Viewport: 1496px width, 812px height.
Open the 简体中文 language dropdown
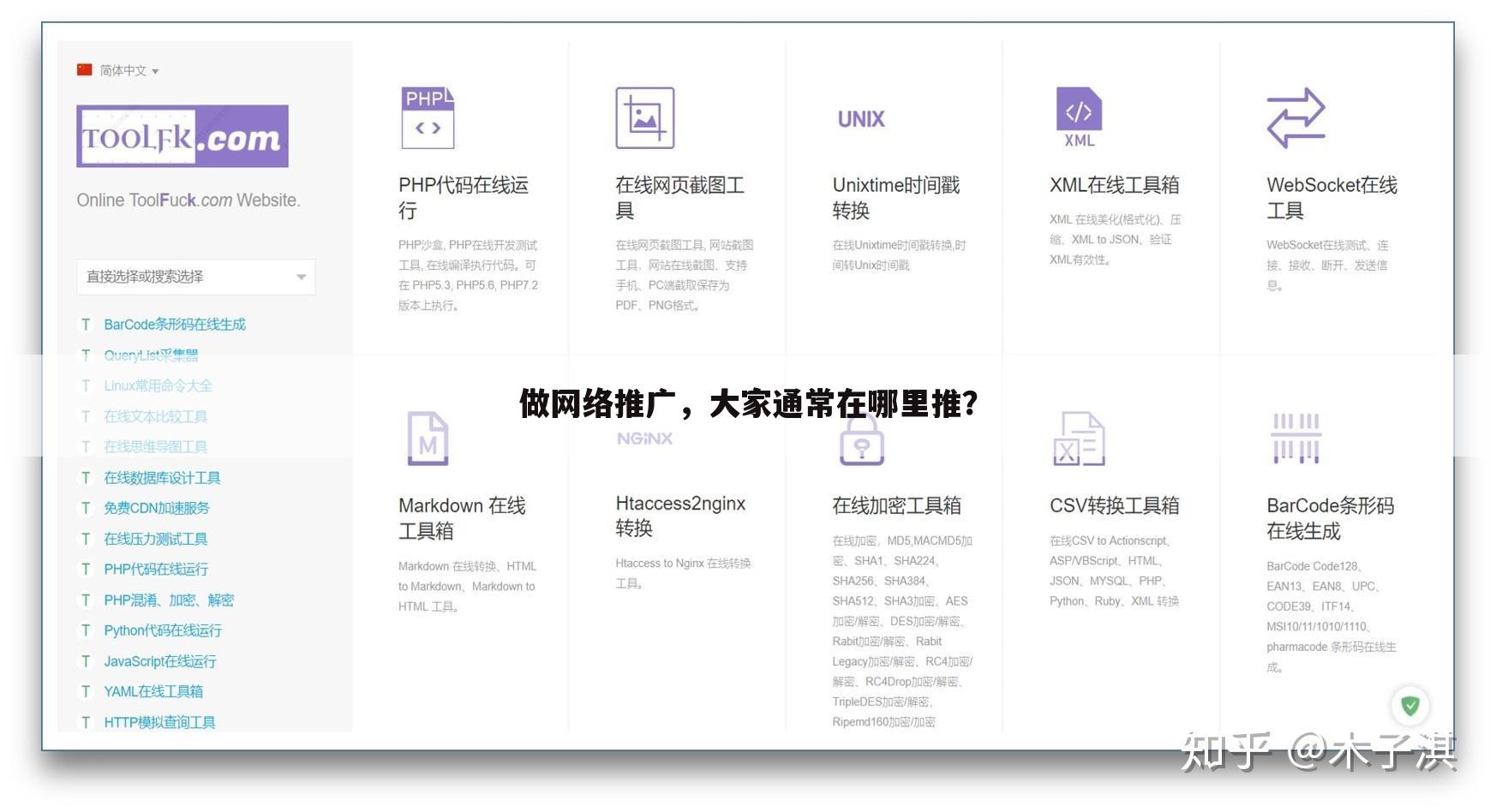[117, 70]
